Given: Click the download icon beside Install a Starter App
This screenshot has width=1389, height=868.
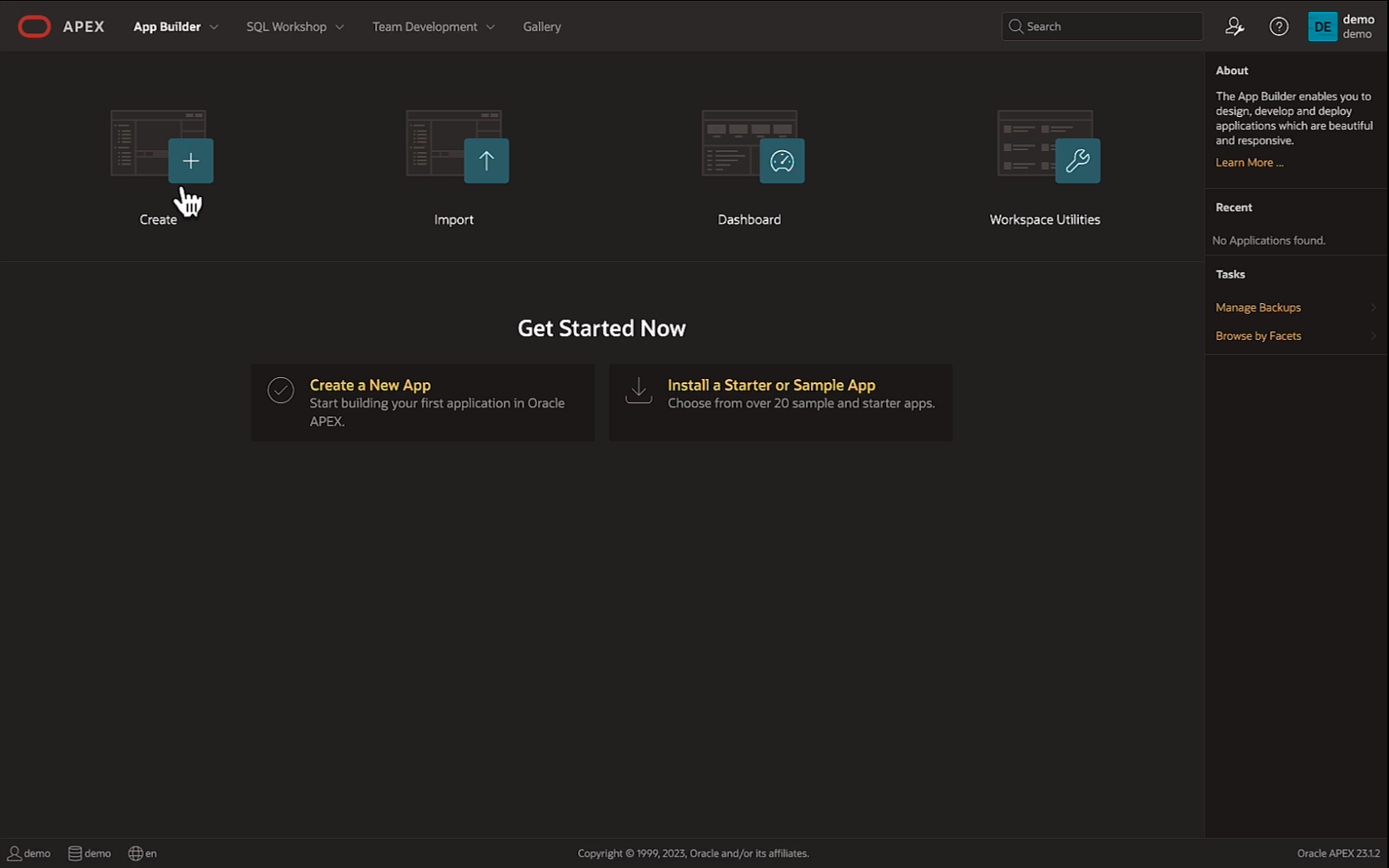Looking at the screenshot, I should 639,390.
